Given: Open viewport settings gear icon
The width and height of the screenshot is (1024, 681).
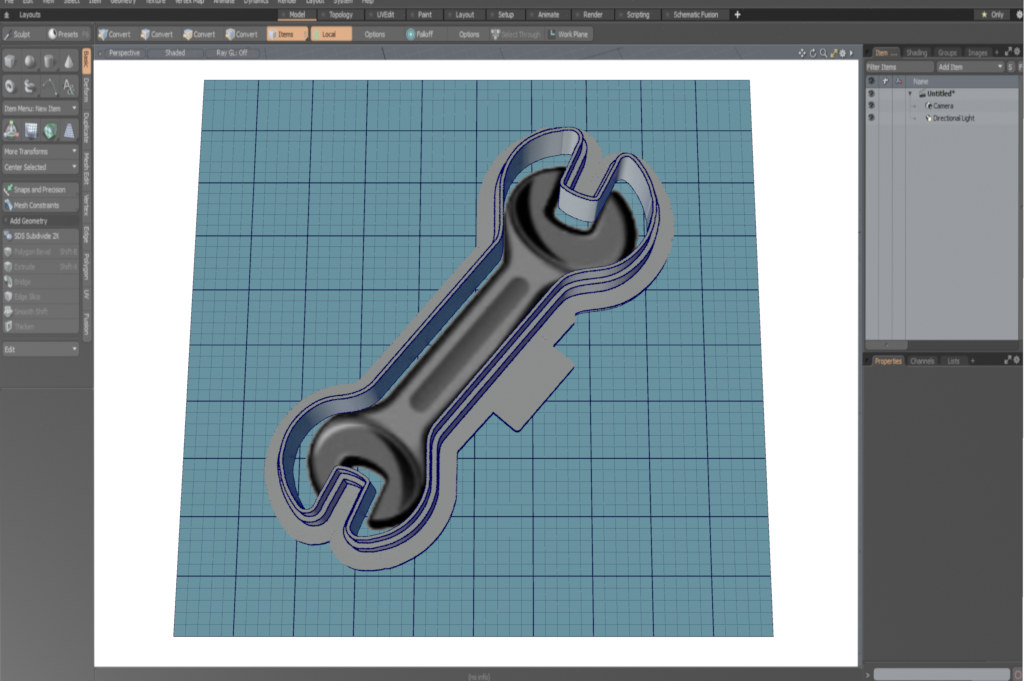Looking at the screenshot, I should pyautogui.click(x=841, y=52).
